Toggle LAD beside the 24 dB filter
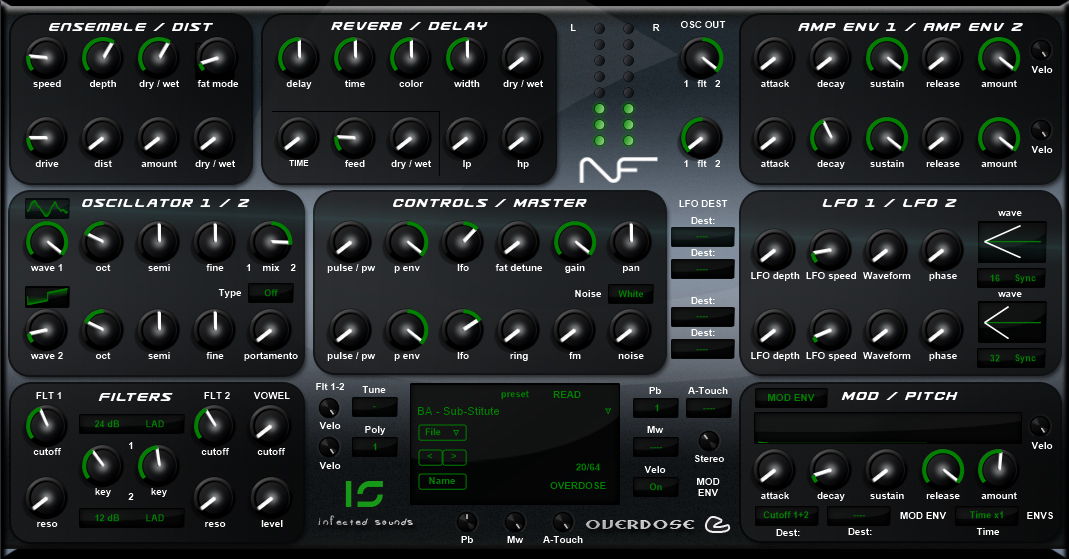The image size is (1069, 559). 155,424
